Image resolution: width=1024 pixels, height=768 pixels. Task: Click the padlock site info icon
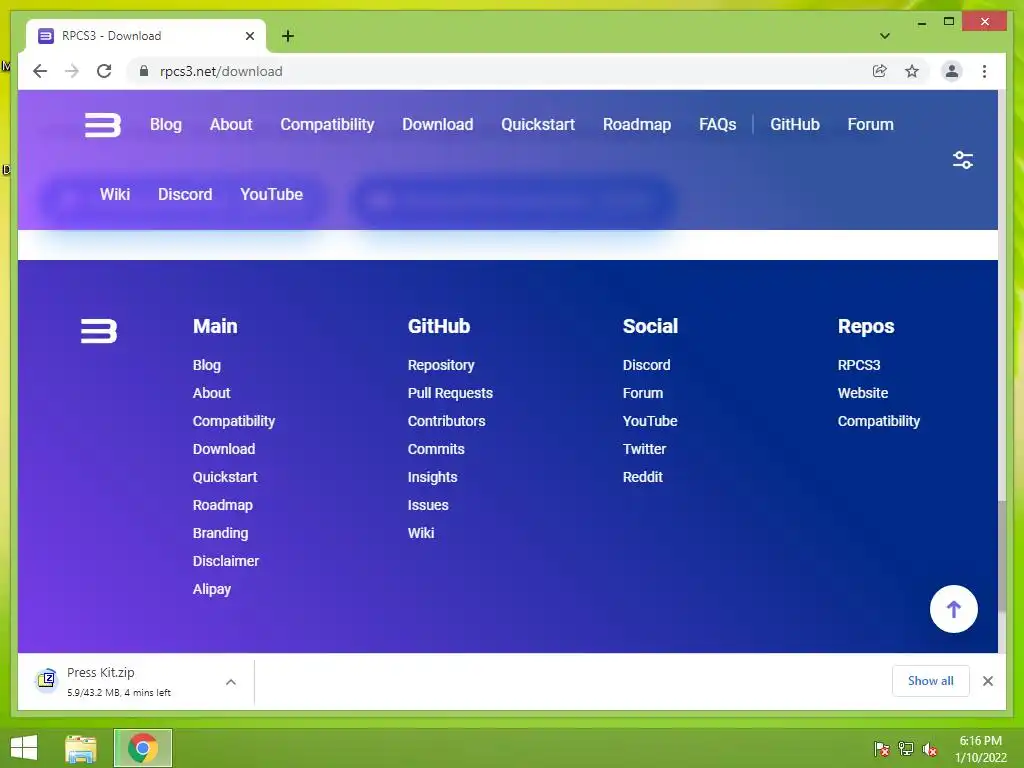point(144,71)
